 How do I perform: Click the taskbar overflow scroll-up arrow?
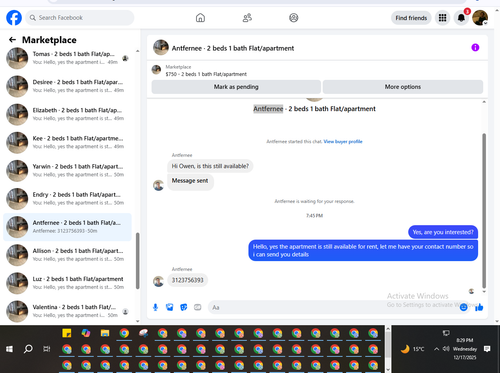388,329
